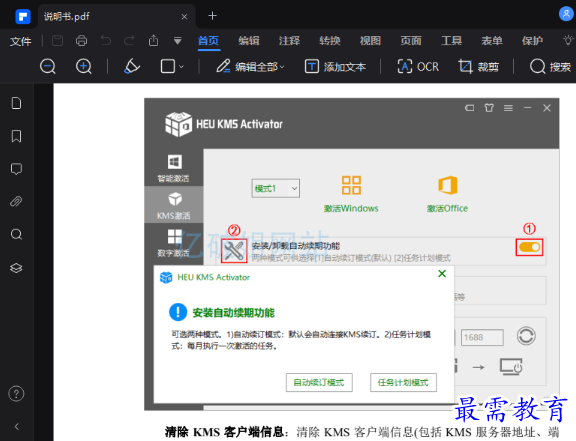Open the user account avatar
576x441 pixels.
coord(566,14)
